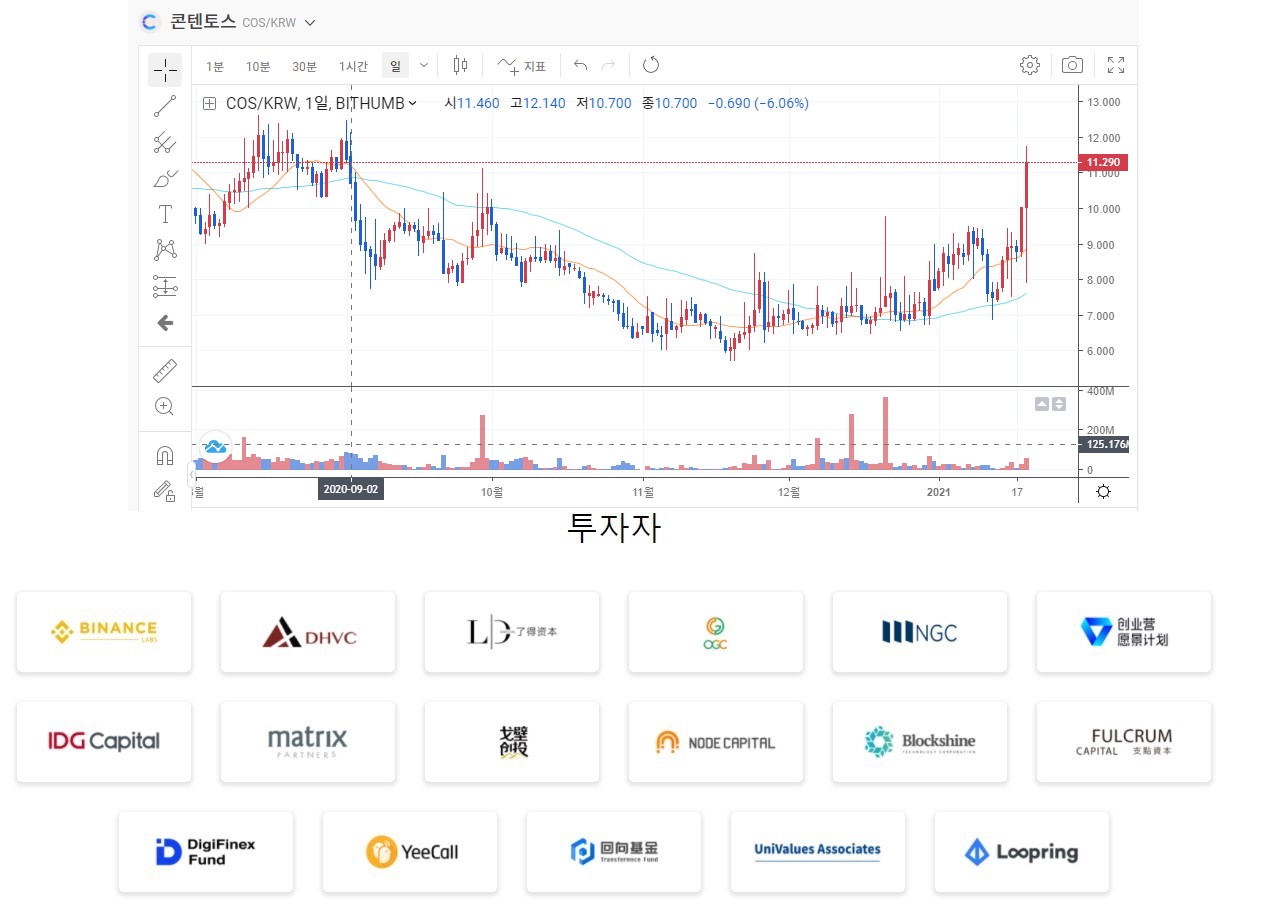Expand the interval dropdown arrow
Screen dimensions: 1282x907
(424, 66)
